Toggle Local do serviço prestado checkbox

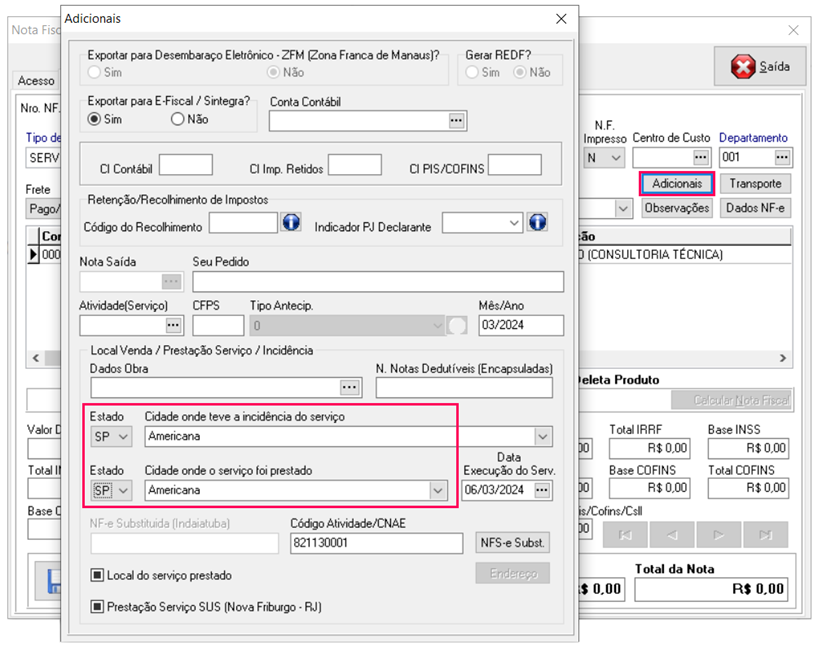pyautogui.click(x=97, y=575)
